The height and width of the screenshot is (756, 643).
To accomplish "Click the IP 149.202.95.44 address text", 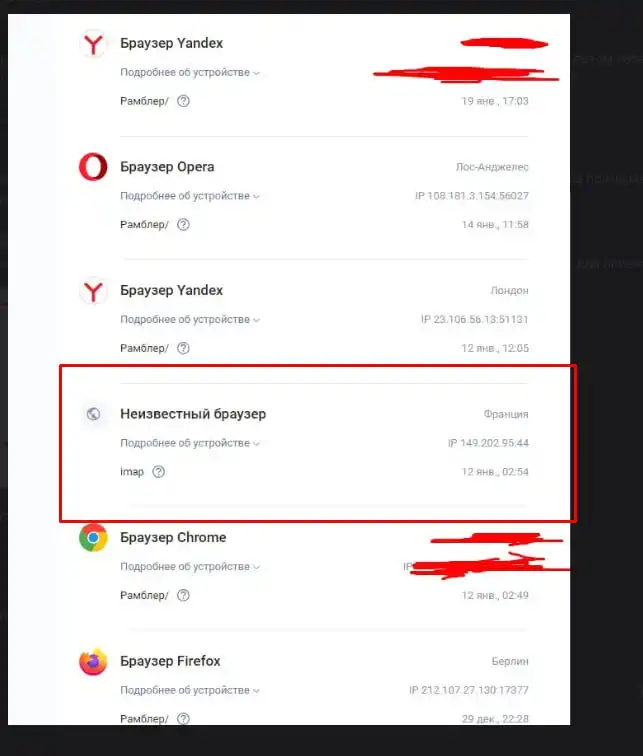I will 488,443.
